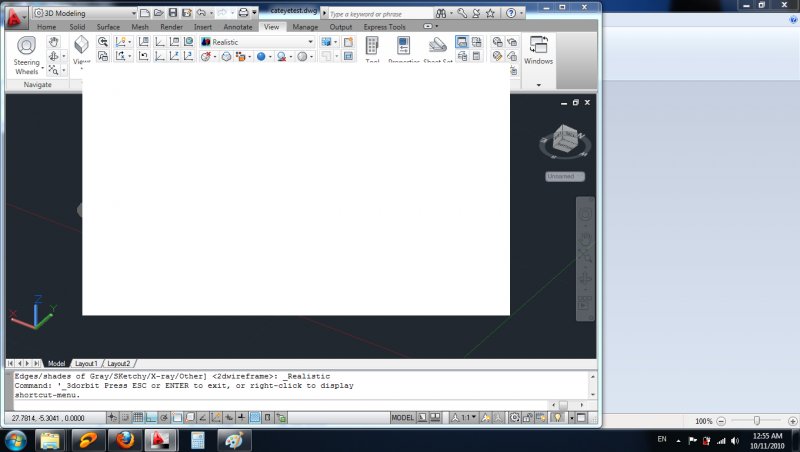
Task: Switch to the Render ribbon tab
Action: coord(171,27)
